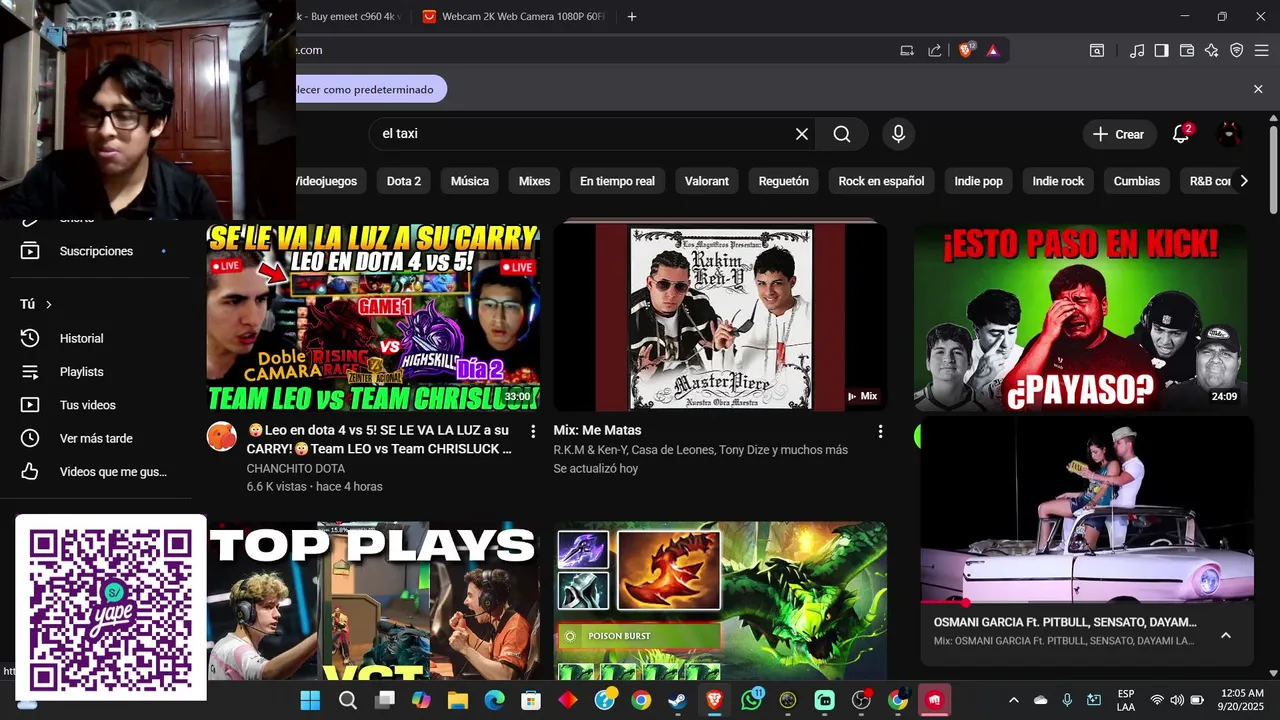This screenshot has height=720, width=1280.
Task: Open the ¡ESTO PASO EN KICK! thumbnail
Action: pos(1080,317)
